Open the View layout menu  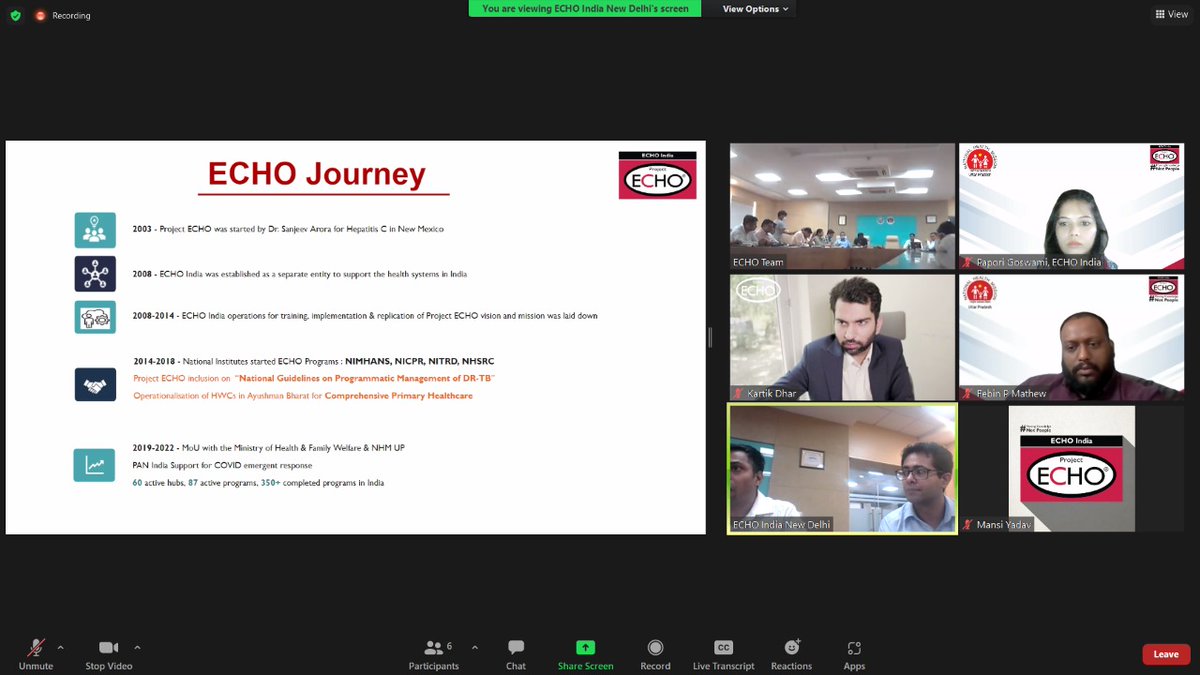tap(1171, 14)
